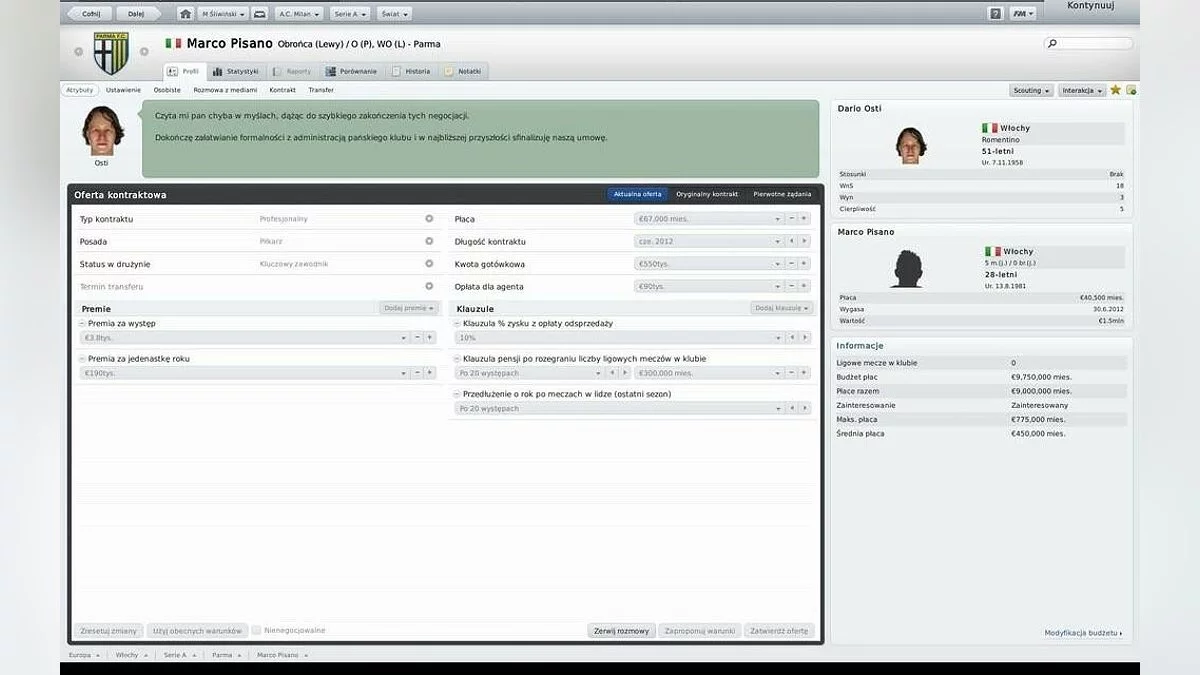
Task: Step 10% resale clause value right arrow
Action: (x=803, y=338)
